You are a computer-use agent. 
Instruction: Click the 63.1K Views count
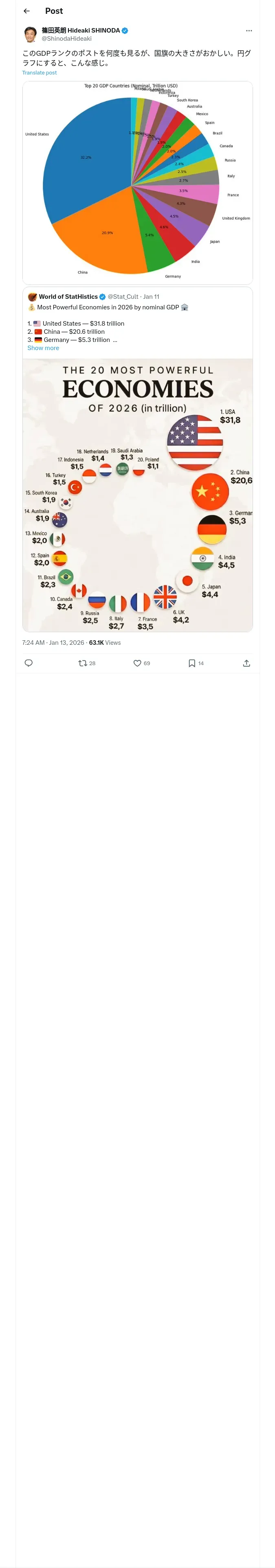click(x=105, y=642)
